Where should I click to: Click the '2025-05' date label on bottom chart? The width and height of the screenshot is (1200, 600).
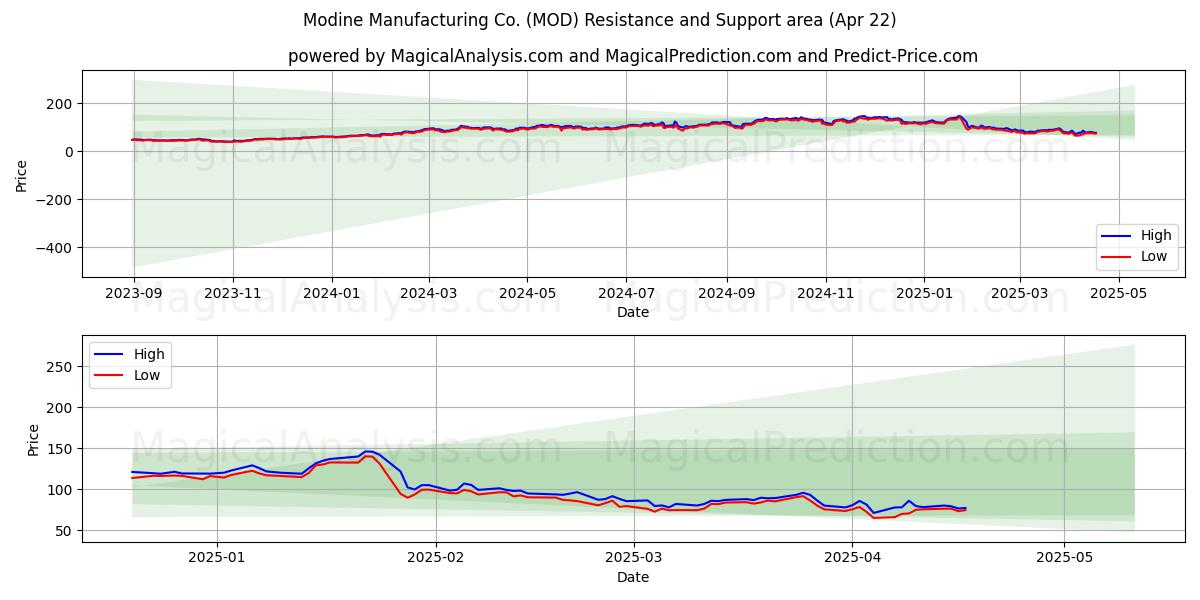[x=1064, y=560]
